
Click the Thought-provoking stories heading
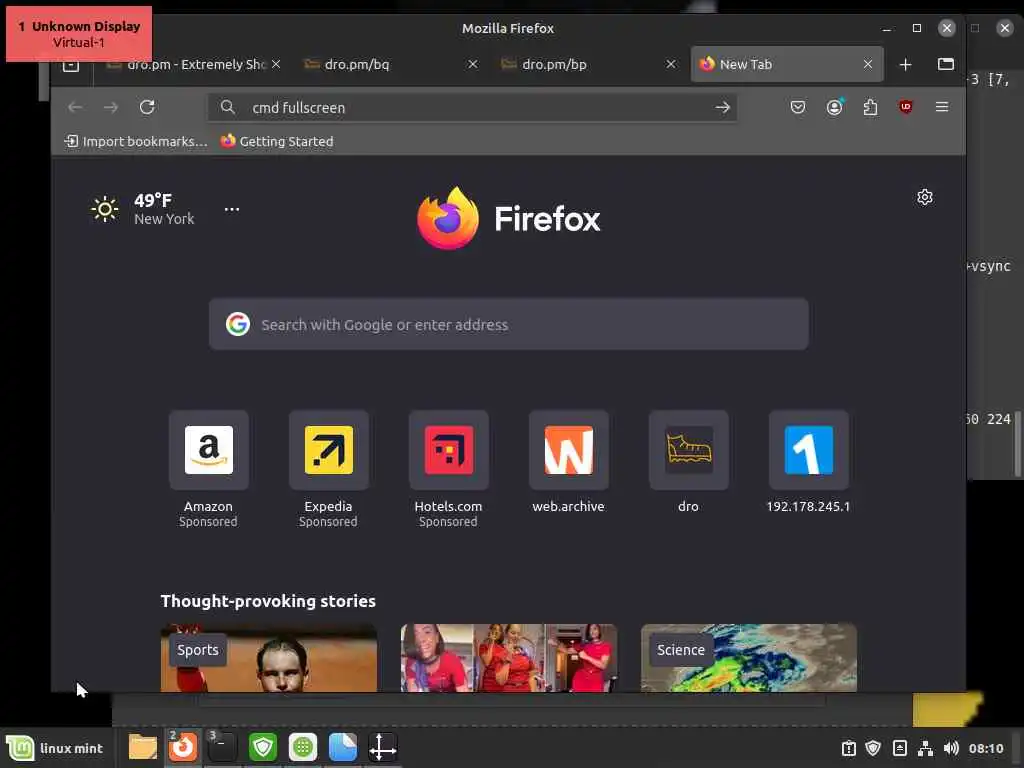268,601
